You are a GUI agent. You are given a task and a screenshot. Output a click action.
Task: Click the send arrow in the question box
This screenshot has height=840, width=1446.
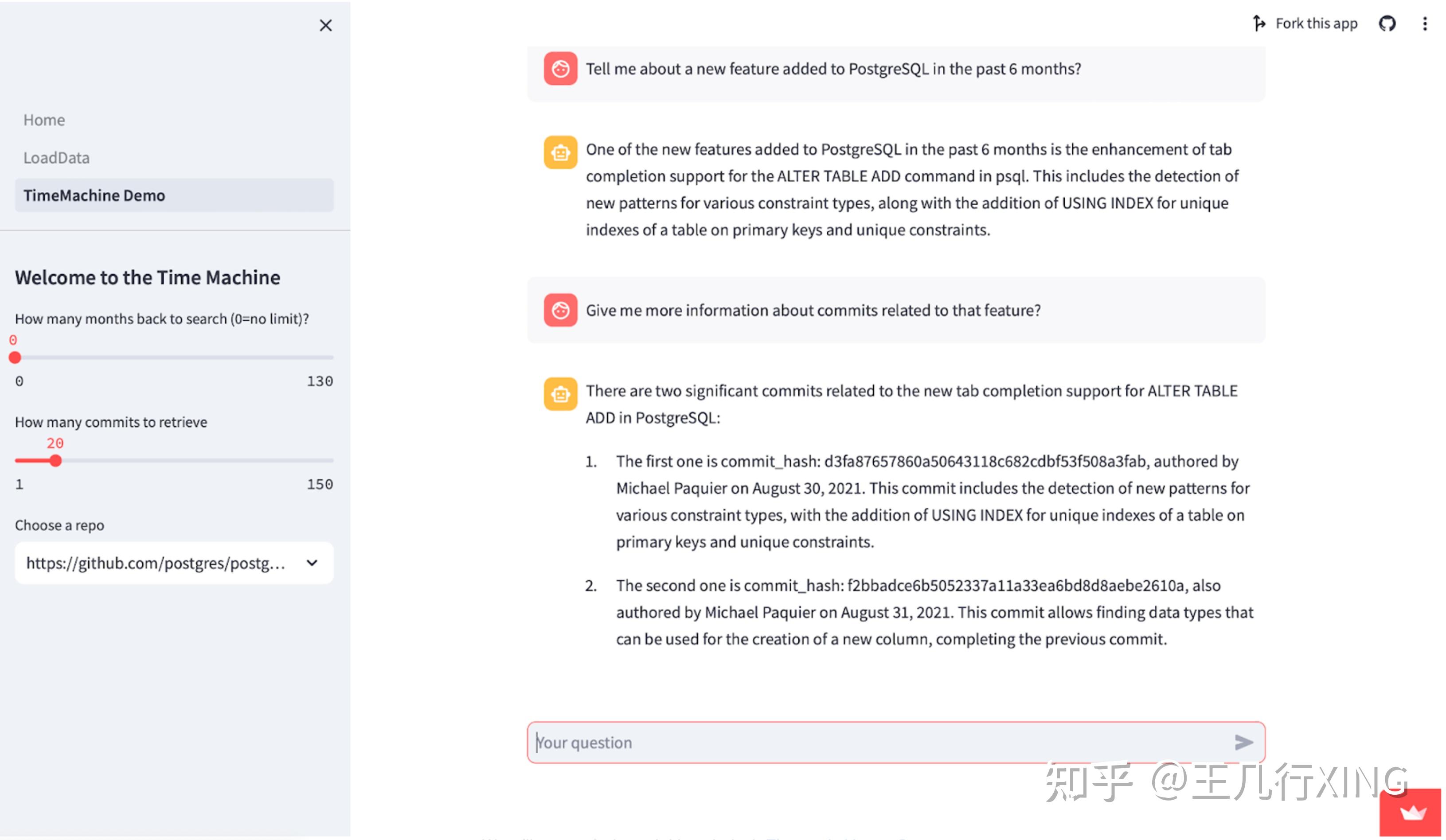pyautogui.click(x=1244, y=742)
